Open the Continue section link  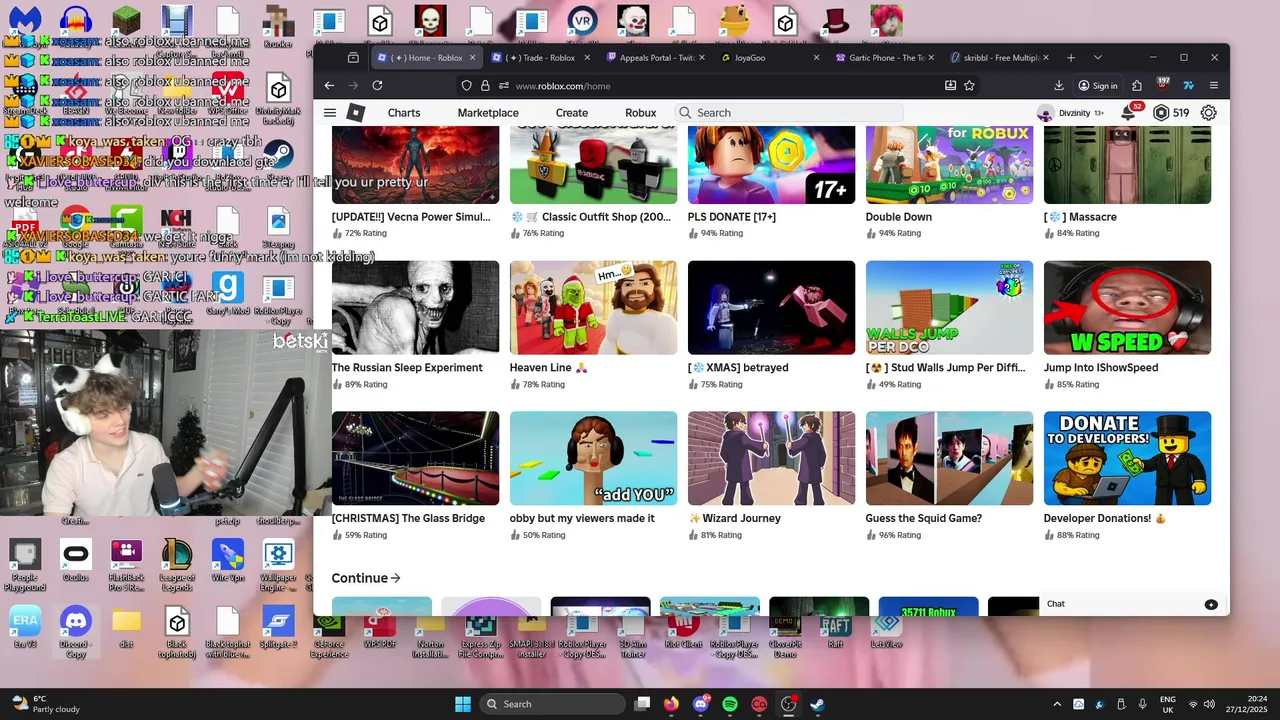[x=367, y=578]
